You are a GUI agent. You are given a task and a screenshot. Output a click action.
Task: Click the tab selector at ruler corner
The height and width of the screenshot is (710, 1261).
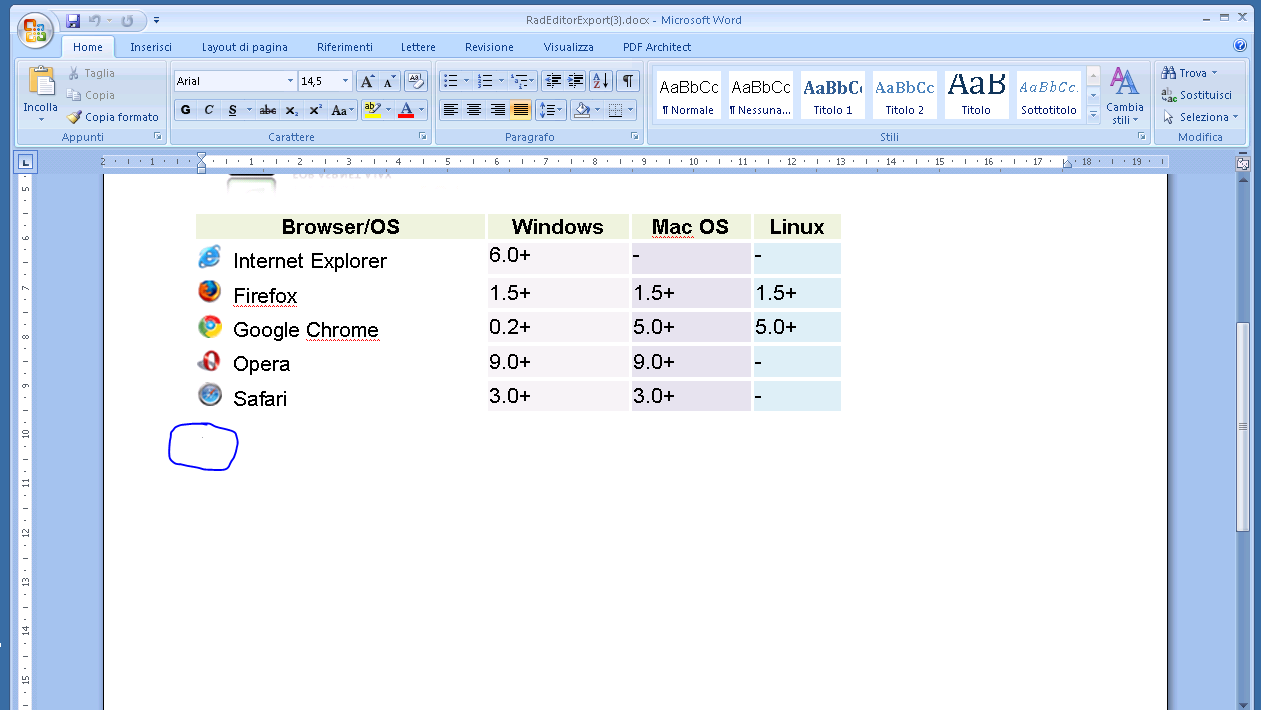pyautogui.click(x=26, y=162)
